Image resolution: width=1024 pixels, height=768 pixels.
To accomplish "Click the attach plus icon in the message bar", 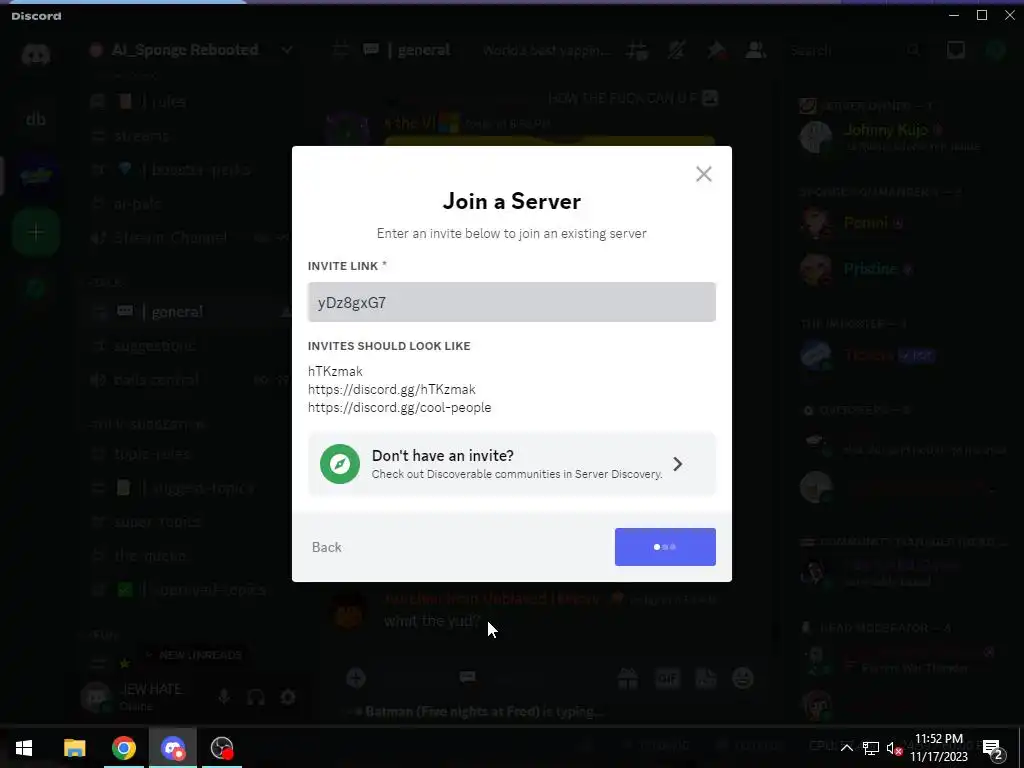I will click(356, 678).
